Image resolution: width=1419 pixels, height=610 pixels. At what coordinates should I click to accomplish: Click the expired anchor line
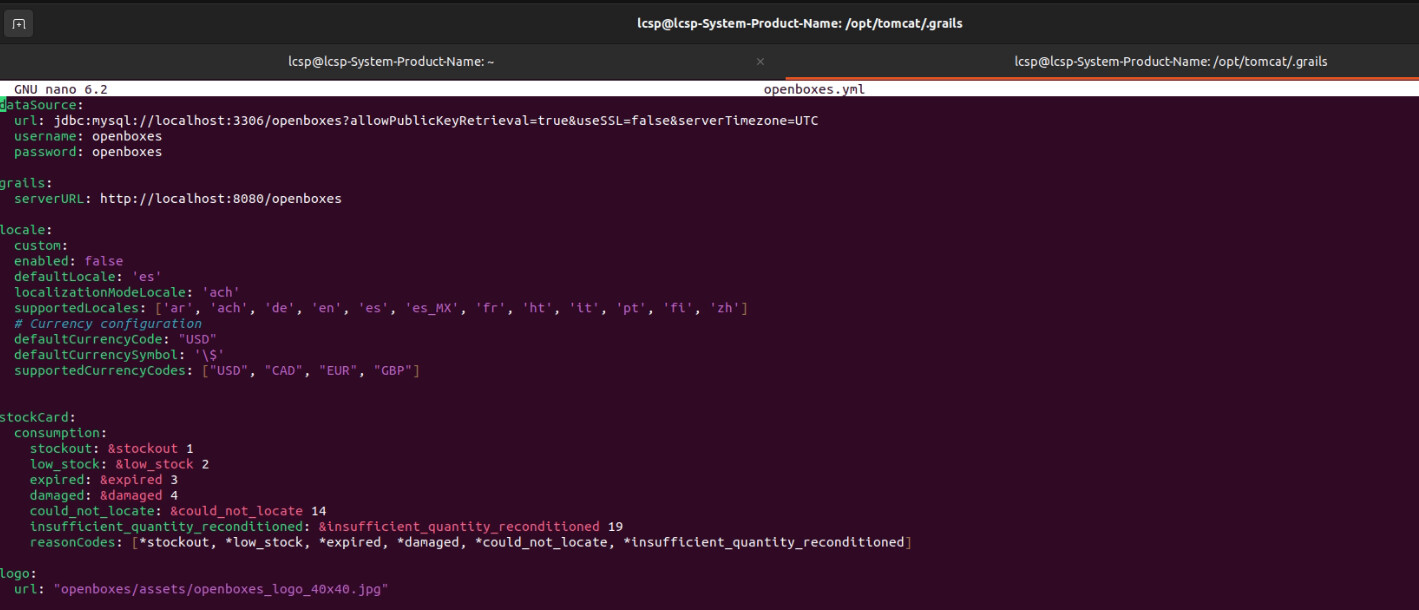pyautogui.click(x=104, y=480)
